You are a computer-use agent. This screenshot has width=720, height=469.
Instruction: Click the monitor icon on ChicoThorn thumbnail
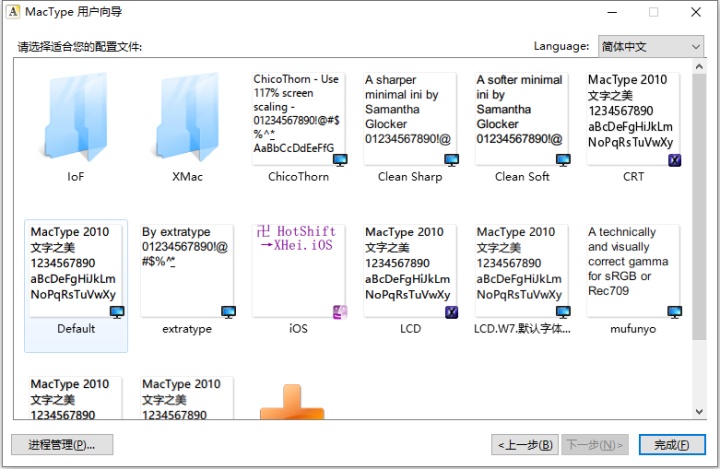tap(340, 160)
